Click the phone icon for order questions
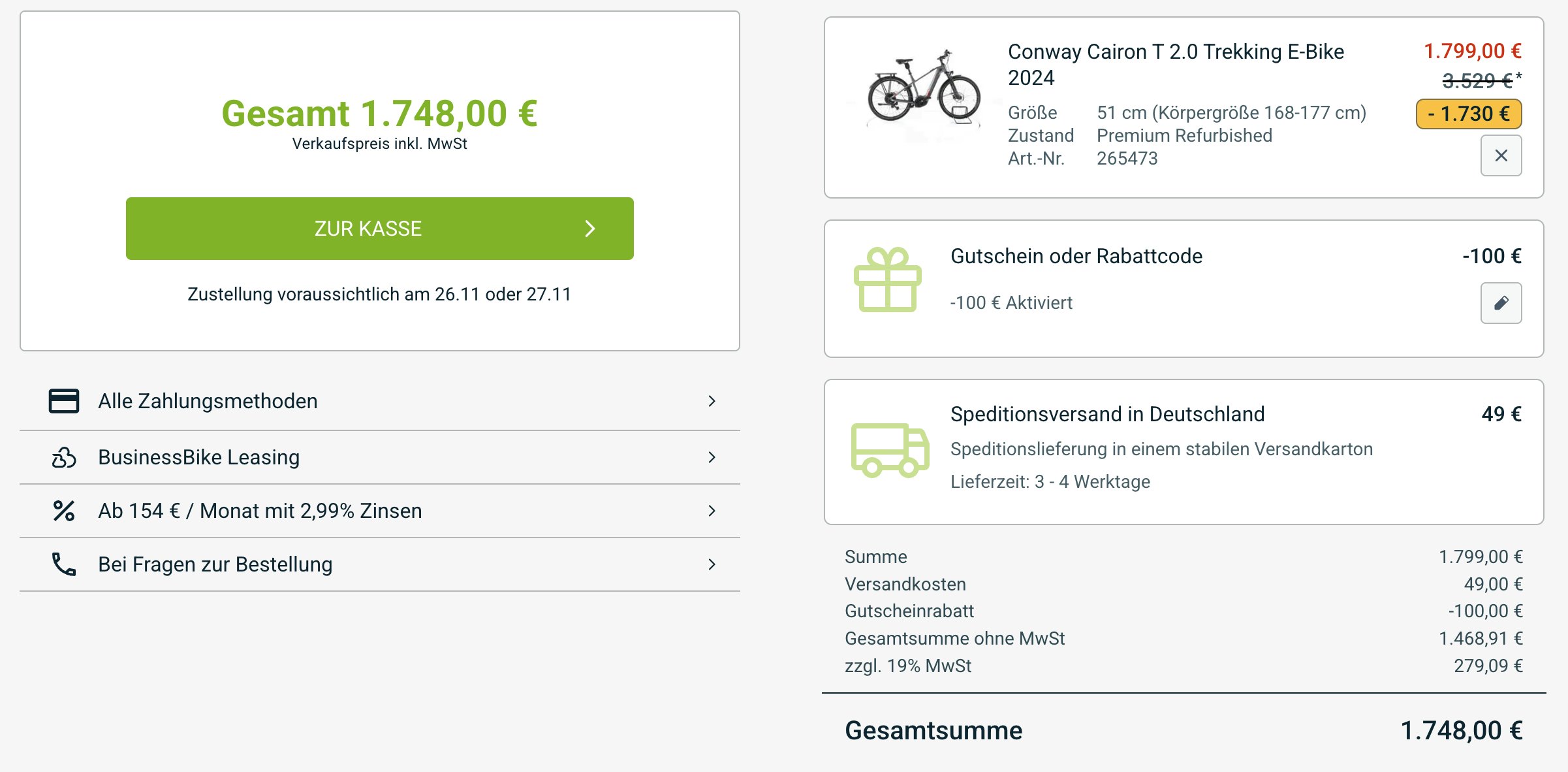The image size is (1568, 772). 64,564
